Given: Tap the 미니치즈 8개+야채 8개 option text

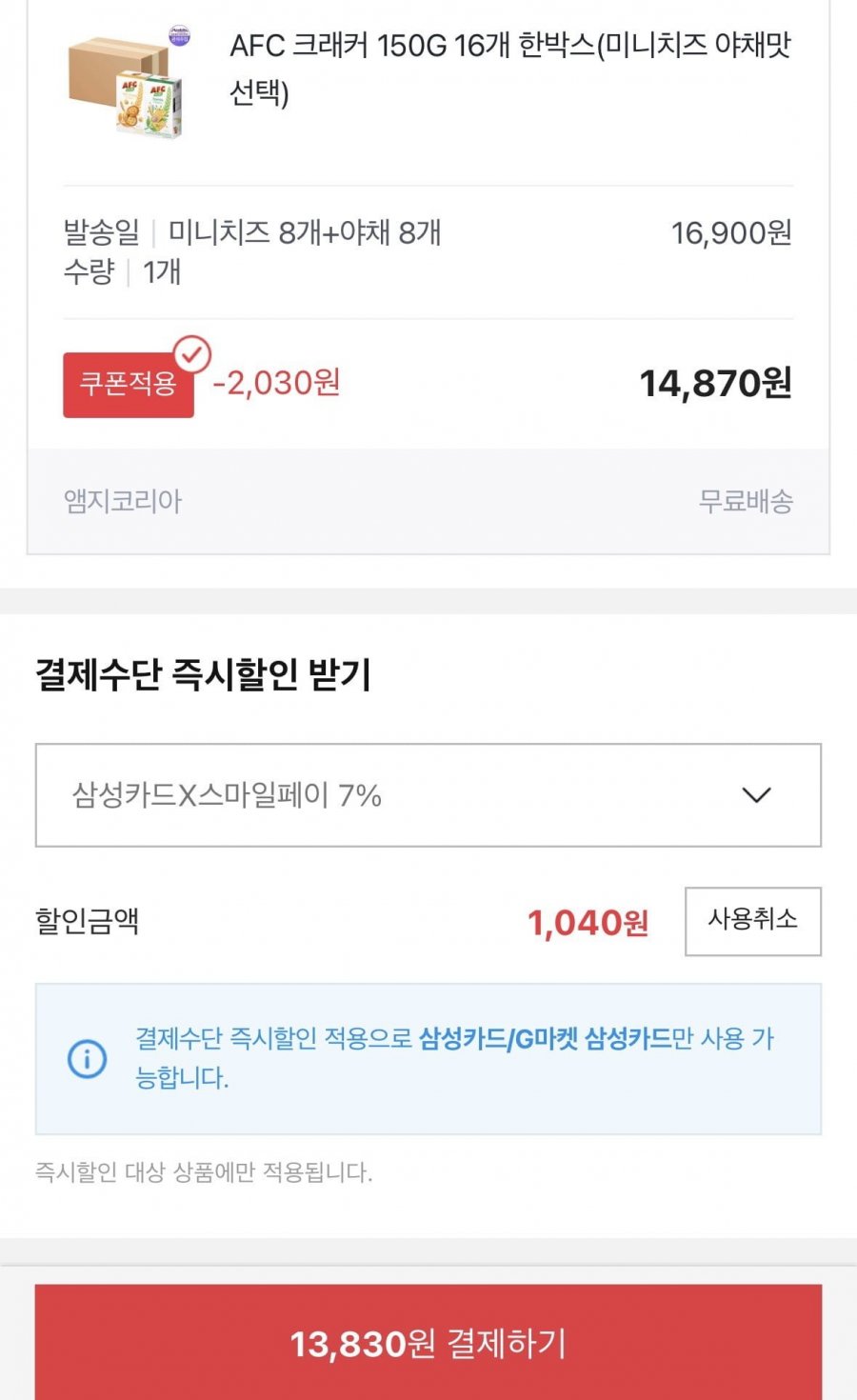Looking at the screenshot, I should (305, 232).
